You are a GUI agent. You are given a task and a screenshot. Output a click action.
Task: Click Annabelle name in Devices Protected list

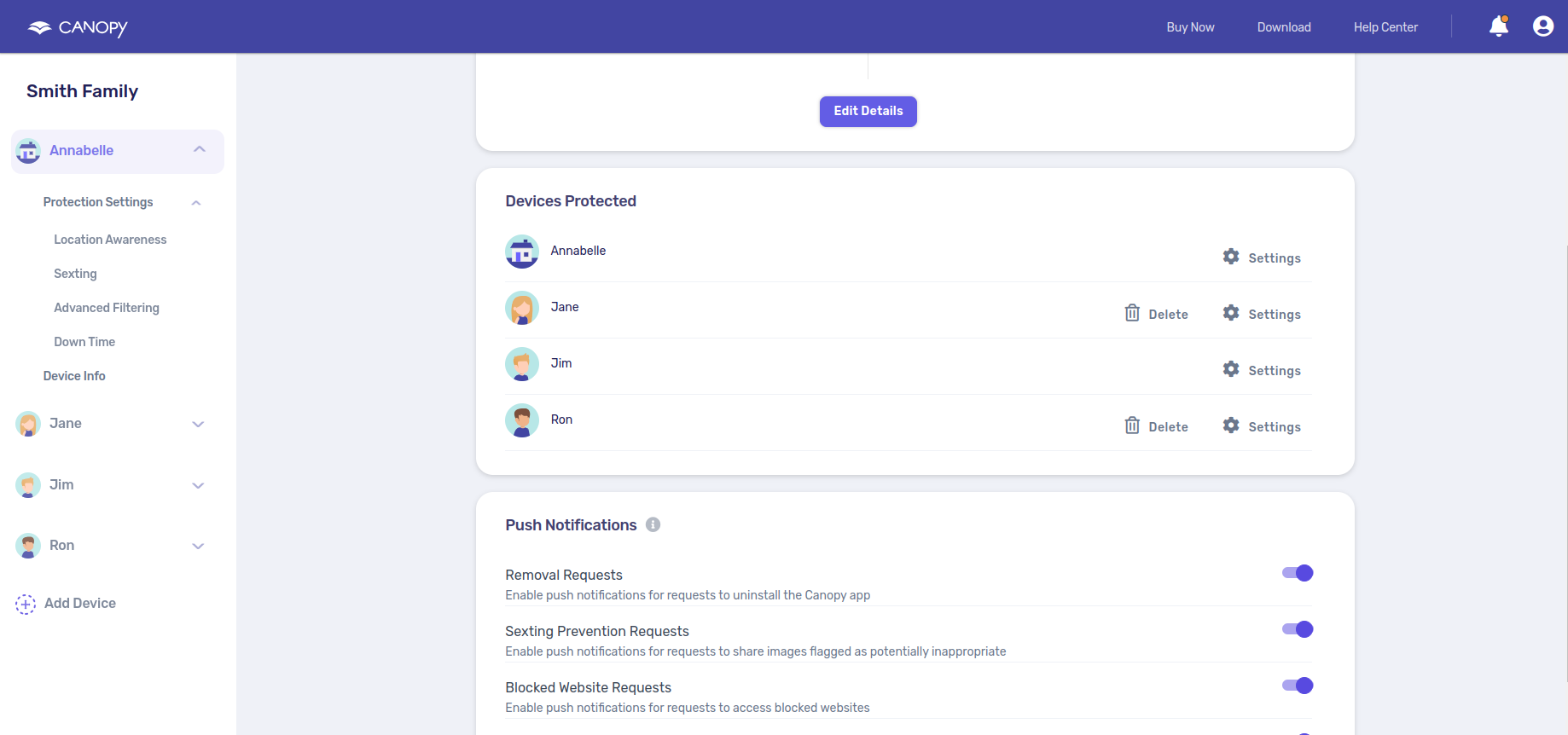pos(578,251)
